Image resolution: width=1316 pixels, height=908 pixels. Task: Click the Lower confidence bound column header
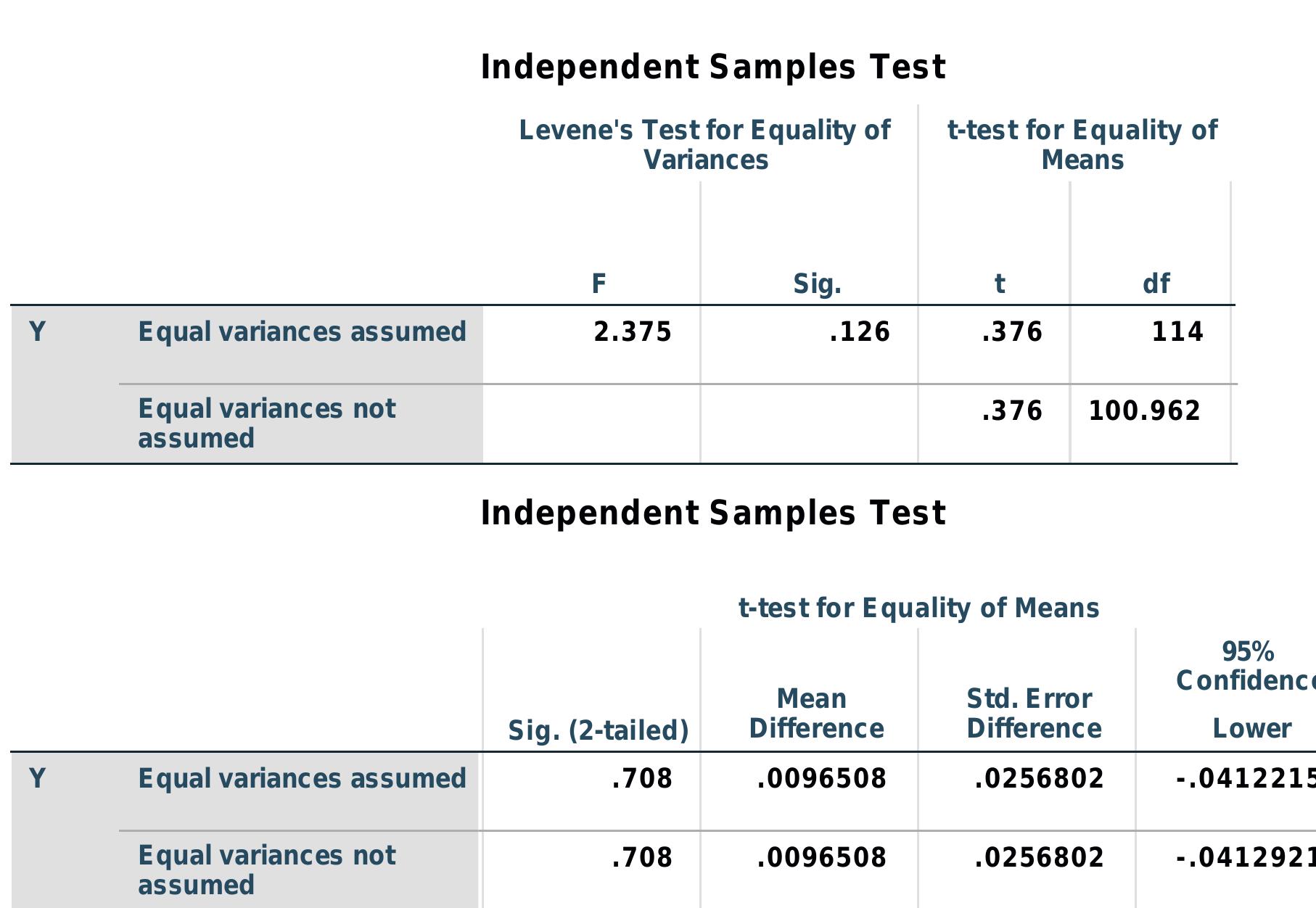[1251, 728]
